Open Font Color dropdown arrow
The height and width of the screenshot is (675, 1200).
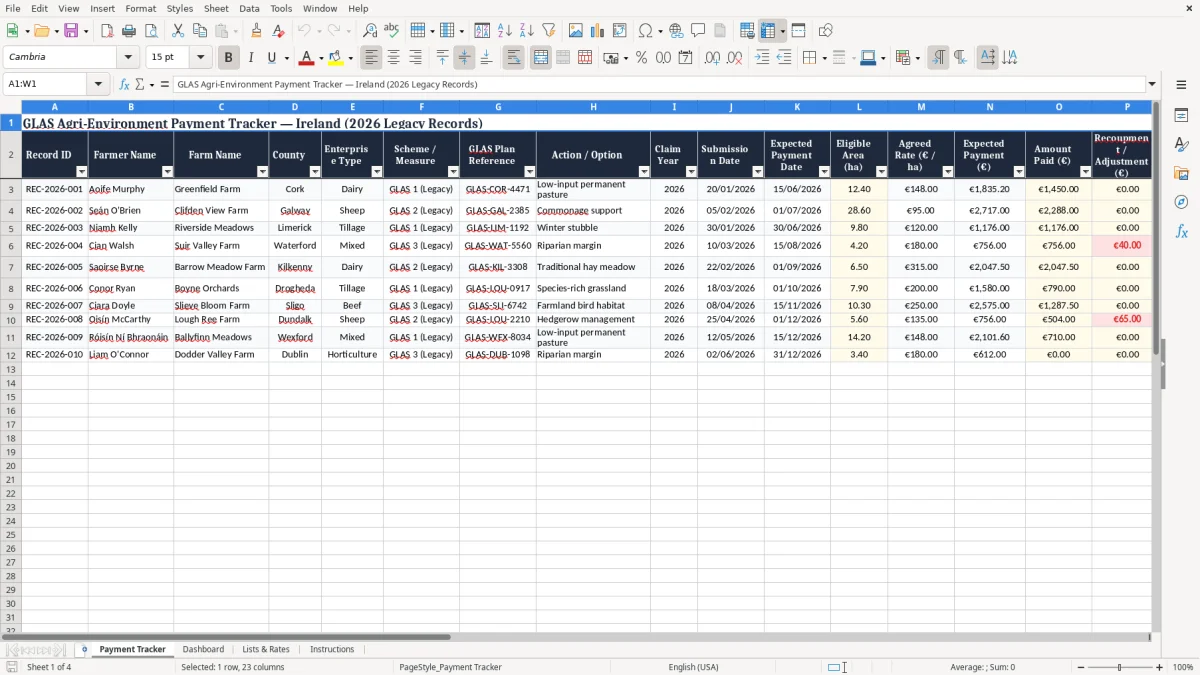click(x=321, y=58)
